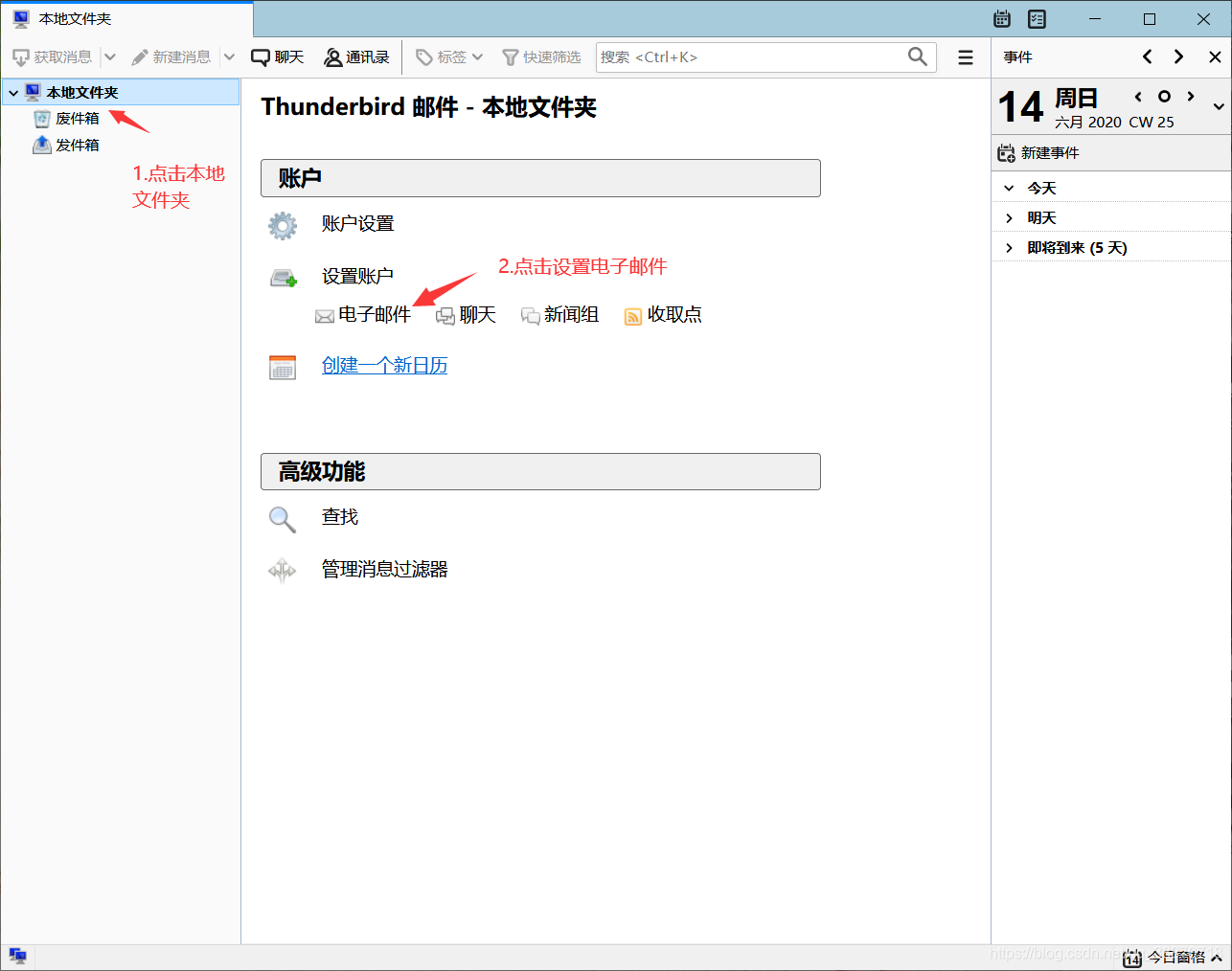
Task: Click the 周日 weekday label
Action: (x=1076, y=99)
